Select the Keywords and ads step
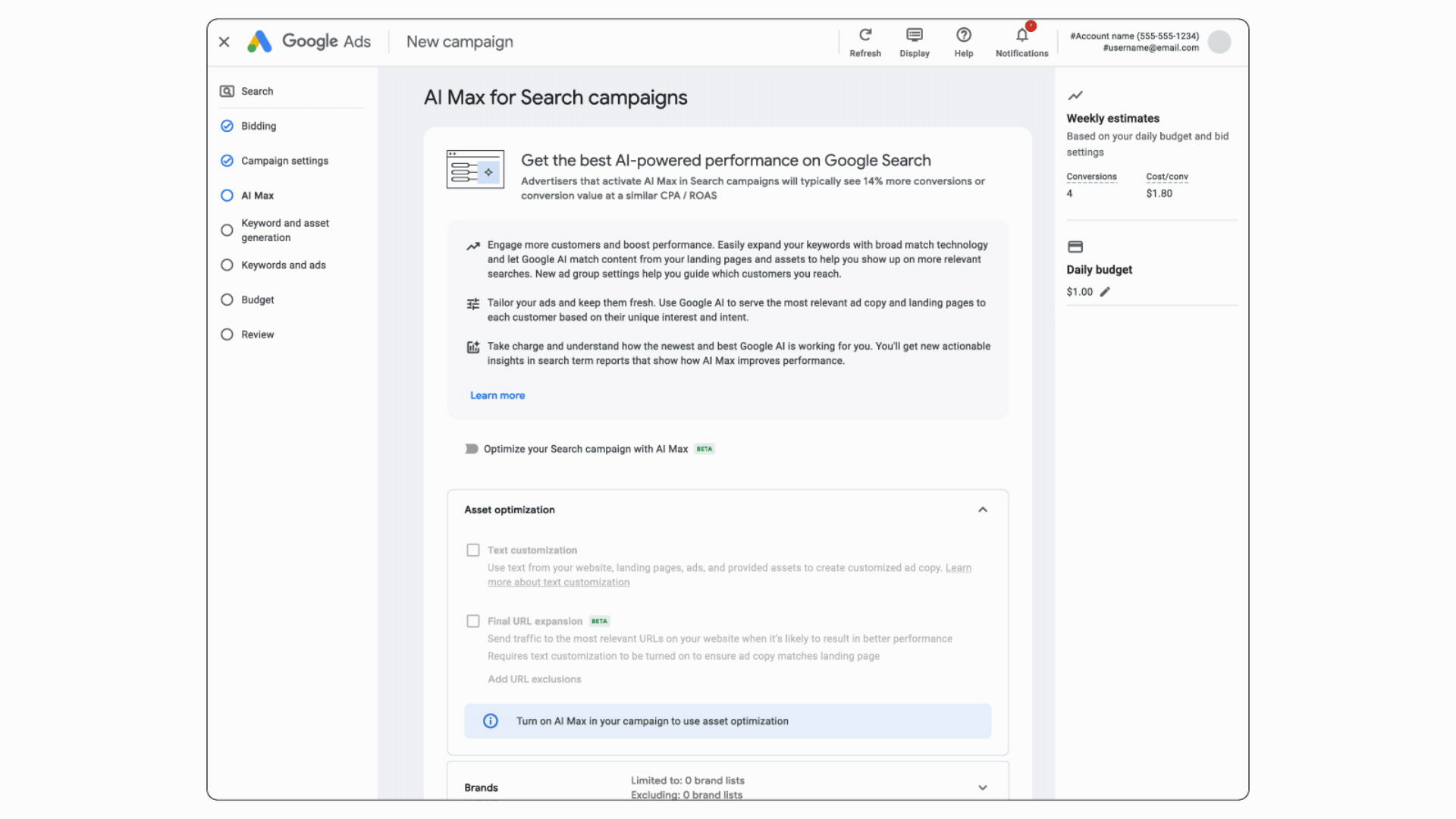The width and height of the screenshot is (1456, 819). (x=283, y=265)
